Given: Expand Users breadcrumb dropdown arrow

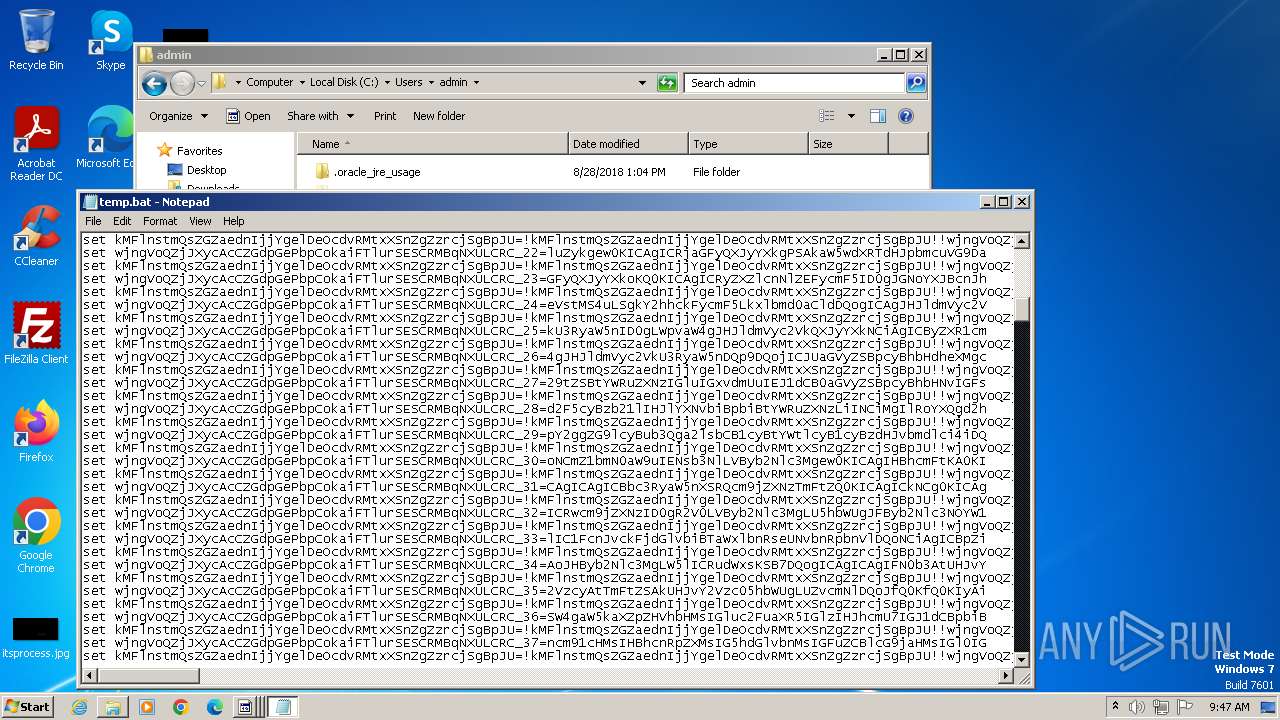Looking at the screenshot, I should point(431,83).
